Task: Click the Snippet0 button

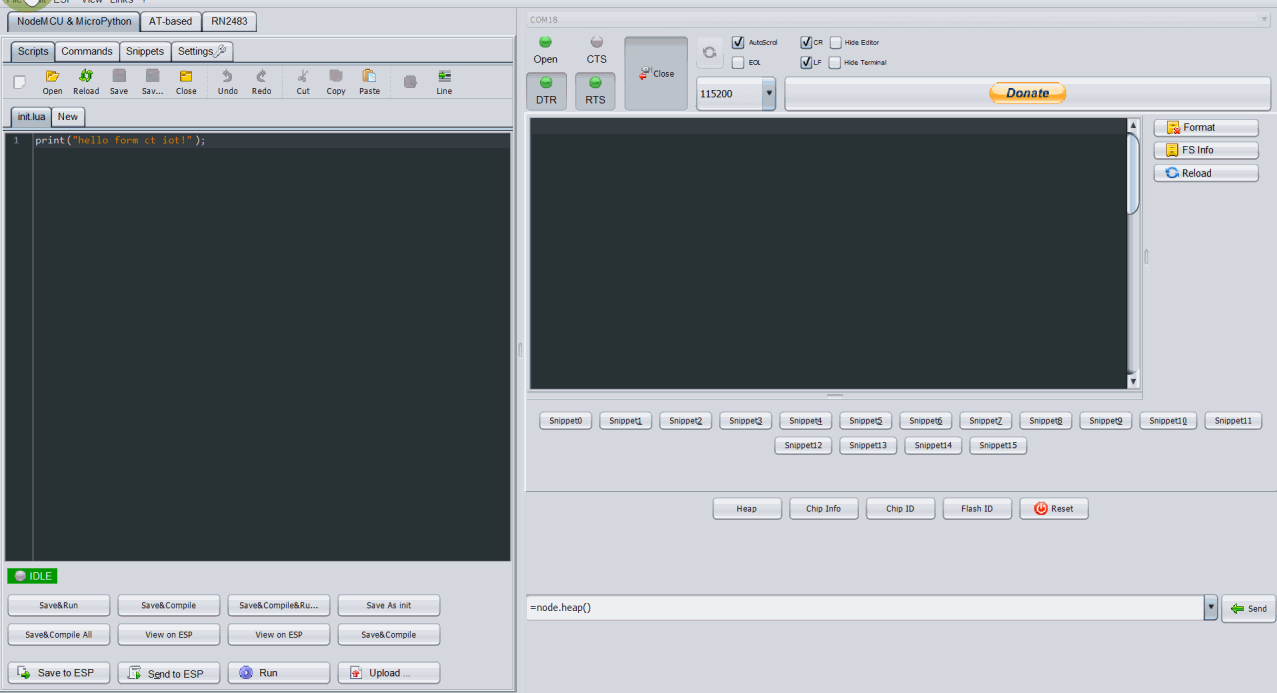Action: (566, 421)
